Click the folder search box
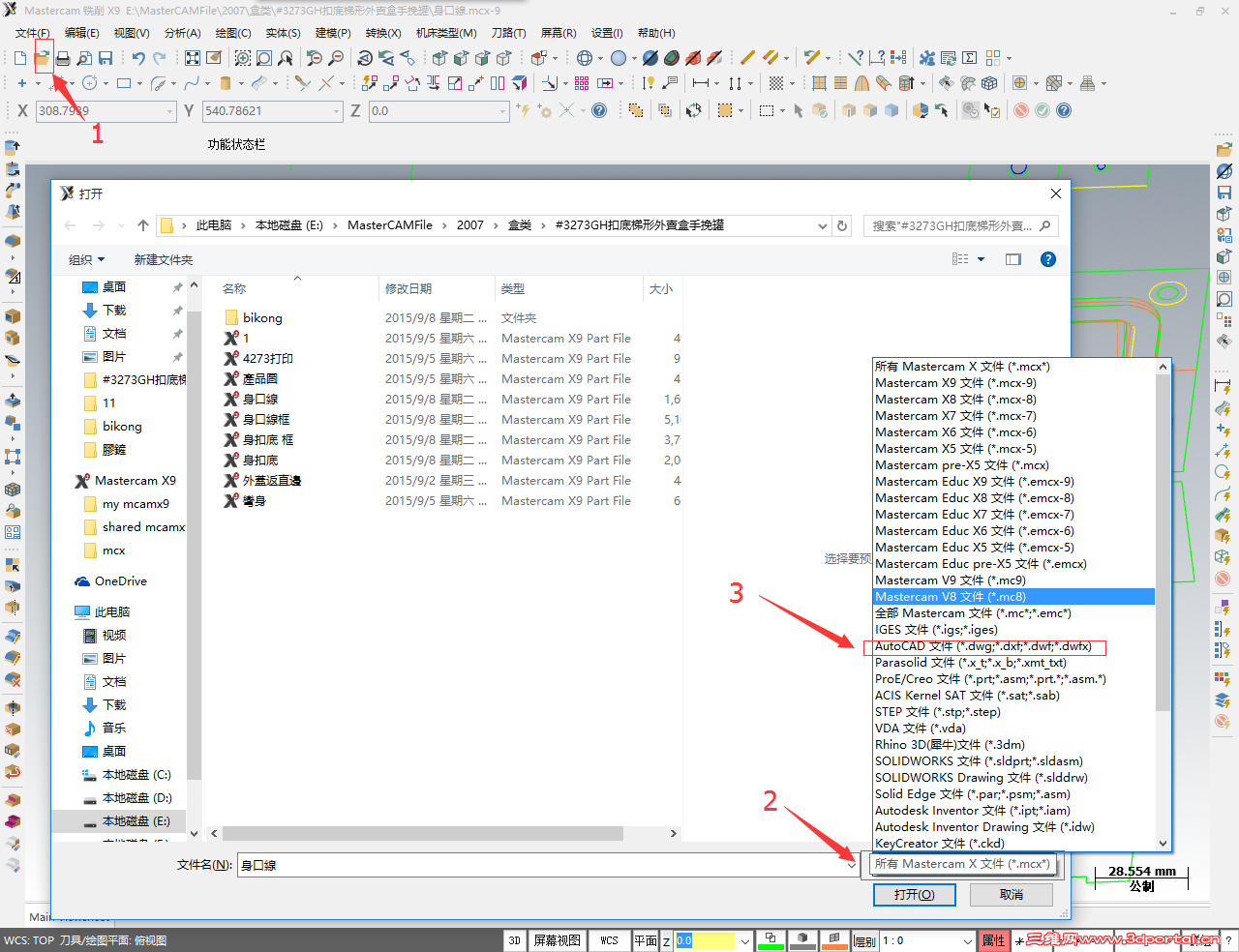1239x952 pixels. click(960, 225)
